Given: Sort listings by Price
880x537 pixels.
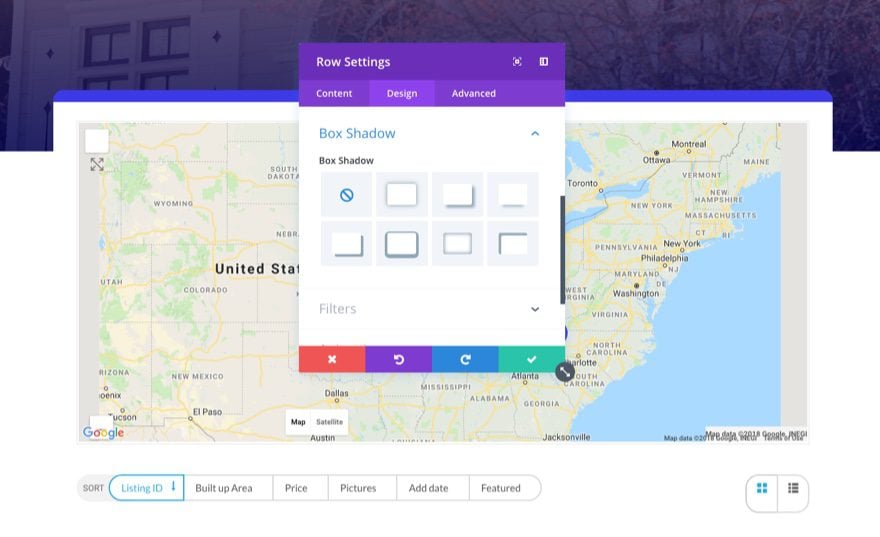Looking at the screenshot, I should pos(296,488).
